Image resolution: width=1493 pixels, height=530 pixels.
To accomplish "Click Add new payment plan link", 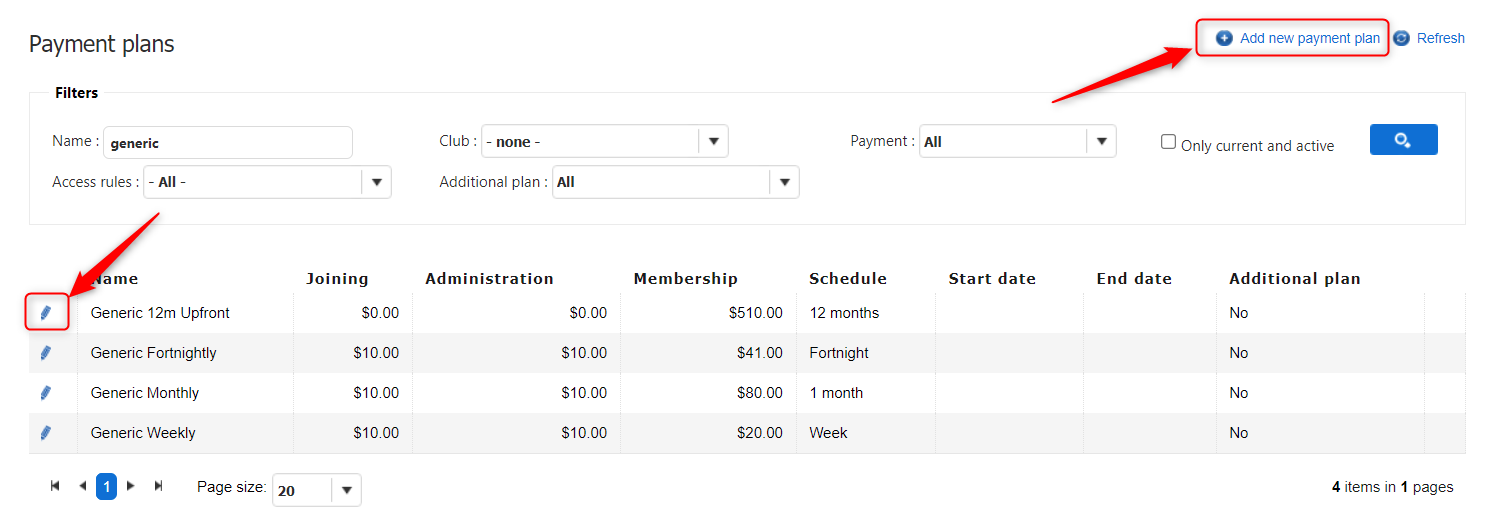I will pos(1309,38).
